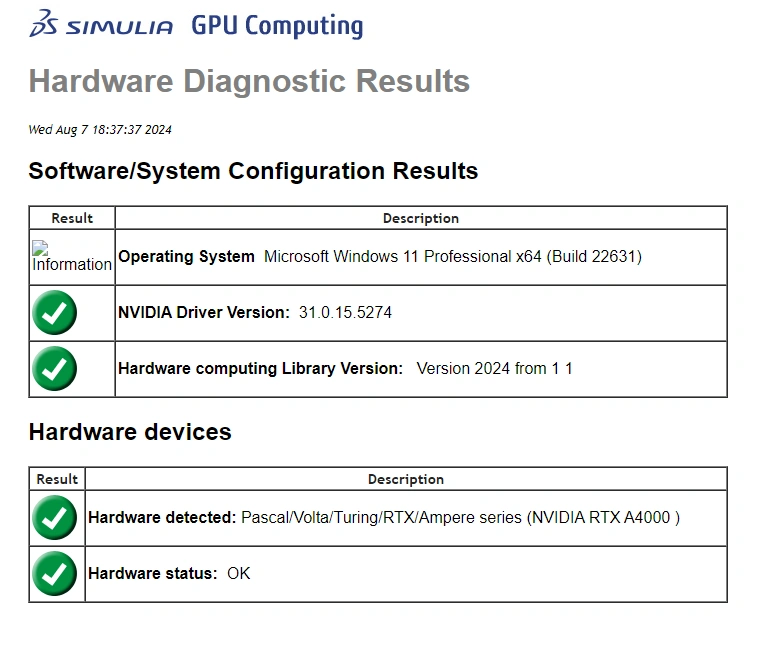Click the green check beside Hardware computing Library Version
The image size is (778, 659).
click(54, 369)
